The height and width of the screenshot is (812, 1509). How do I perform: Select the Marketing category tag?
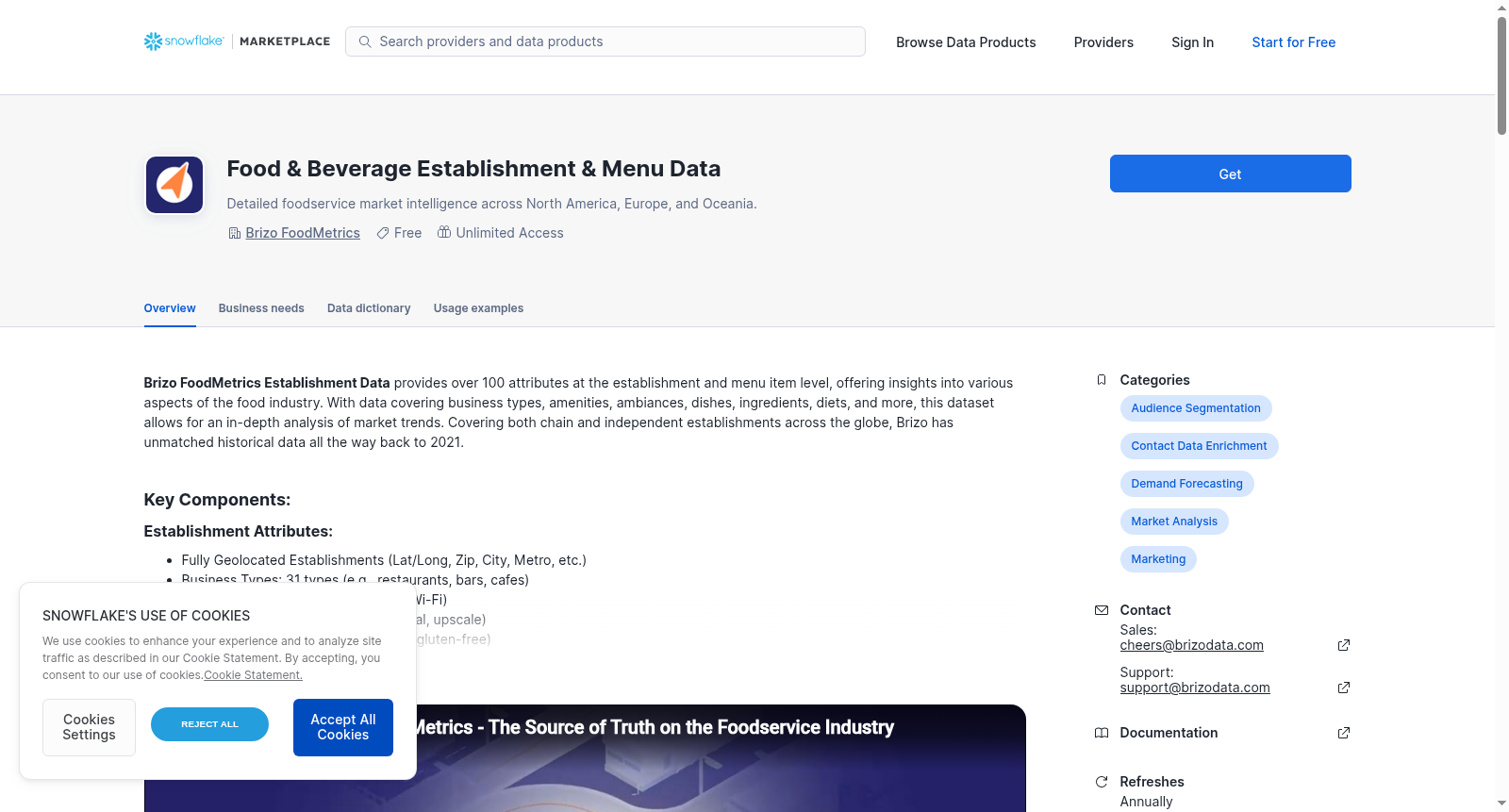pos(1158,559)
